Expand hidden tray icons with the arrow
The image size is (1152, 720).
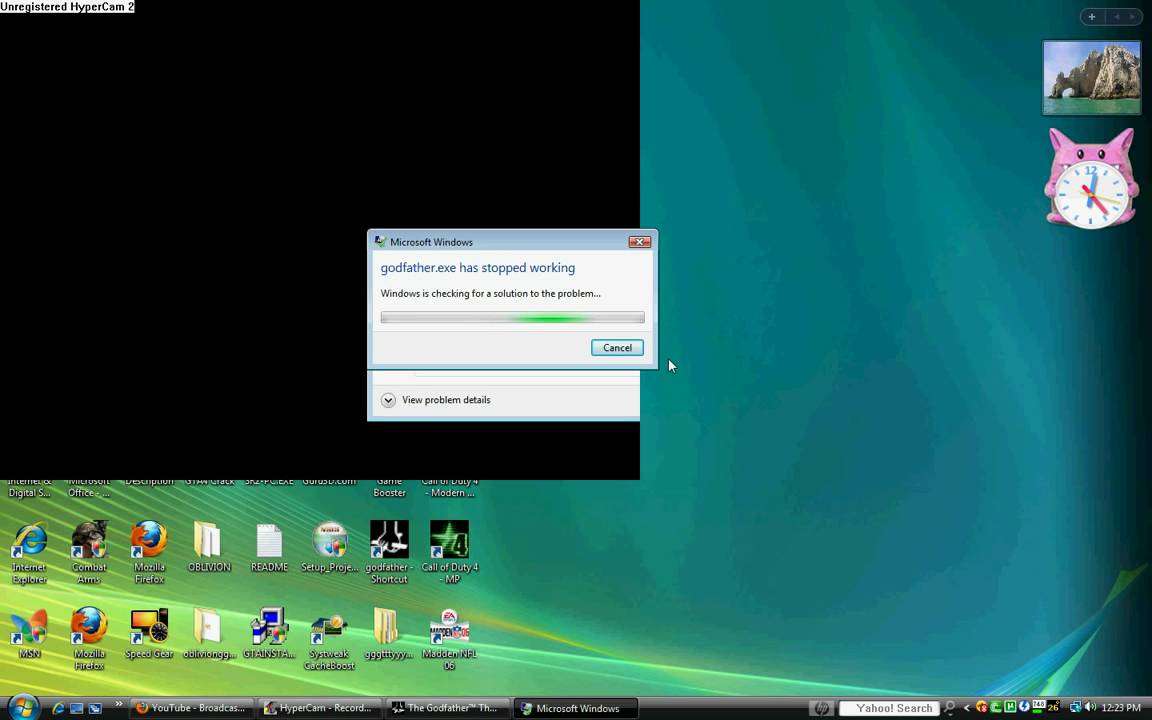click(x=967, y=708)
